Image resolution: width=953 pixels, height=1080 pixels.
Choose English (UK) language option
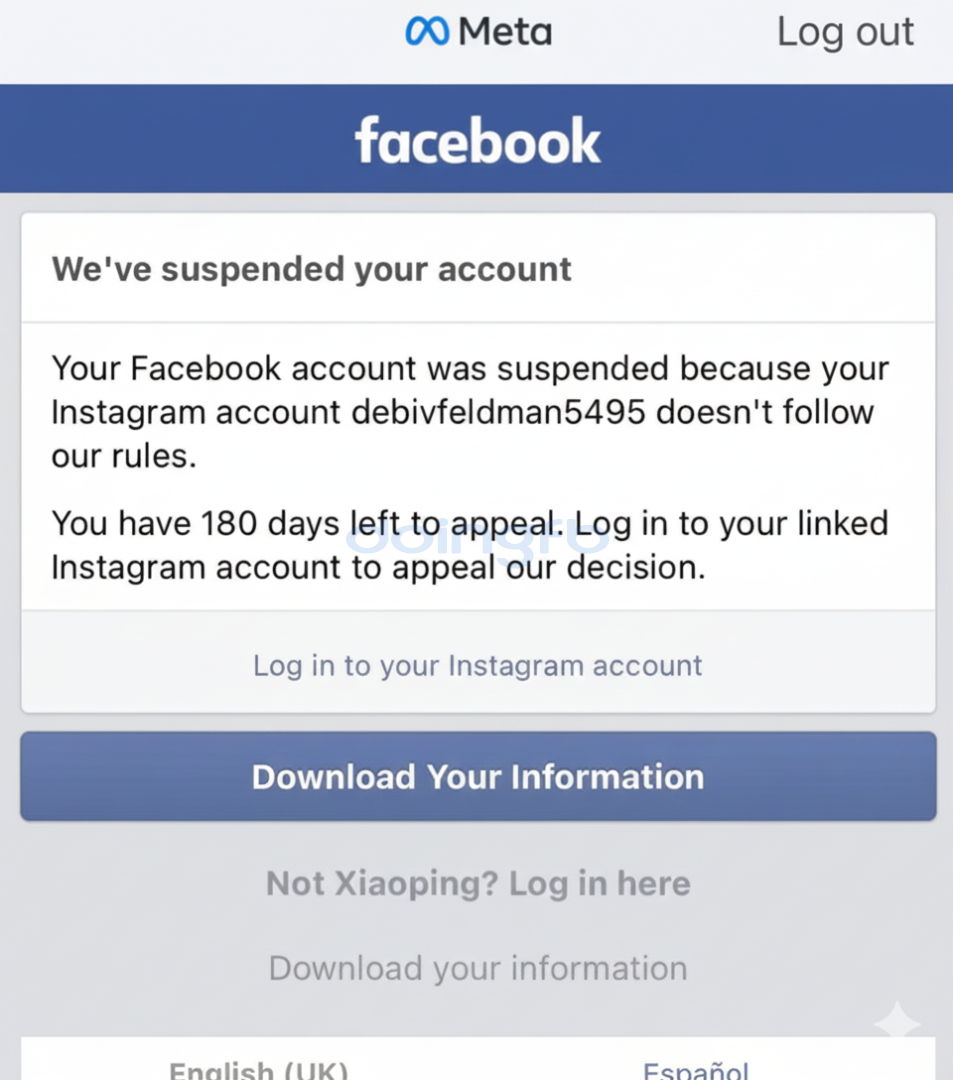[x=258, y=1070]
